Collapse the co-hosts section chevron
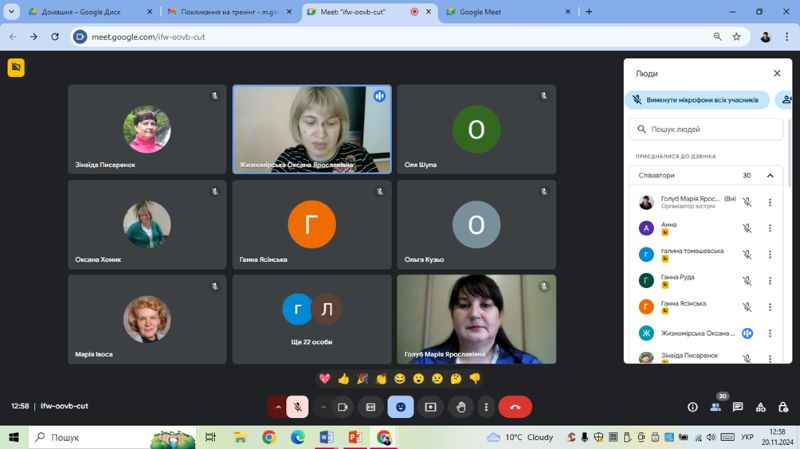 pyautogui.click(x=770, y=176)
